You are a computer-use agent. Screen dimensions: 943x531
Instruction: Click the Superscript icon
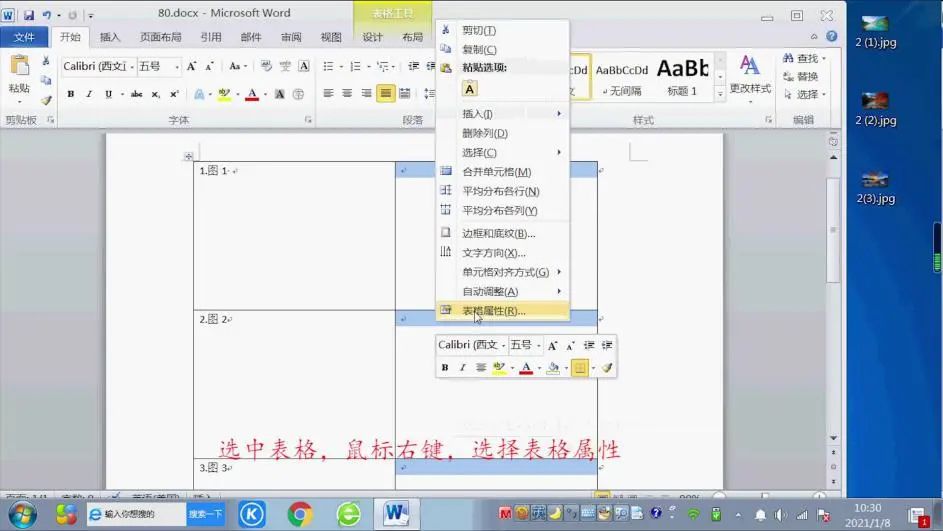174,94
